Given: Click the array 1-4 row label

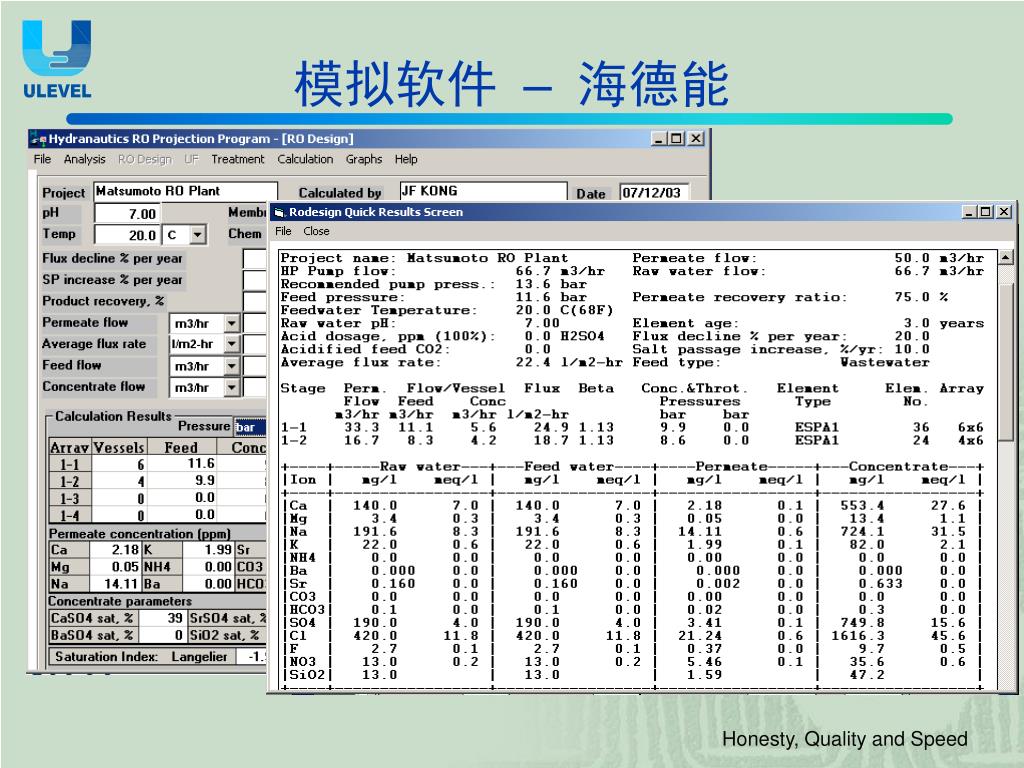Looking at the screenshot, I should click(70, 515).
